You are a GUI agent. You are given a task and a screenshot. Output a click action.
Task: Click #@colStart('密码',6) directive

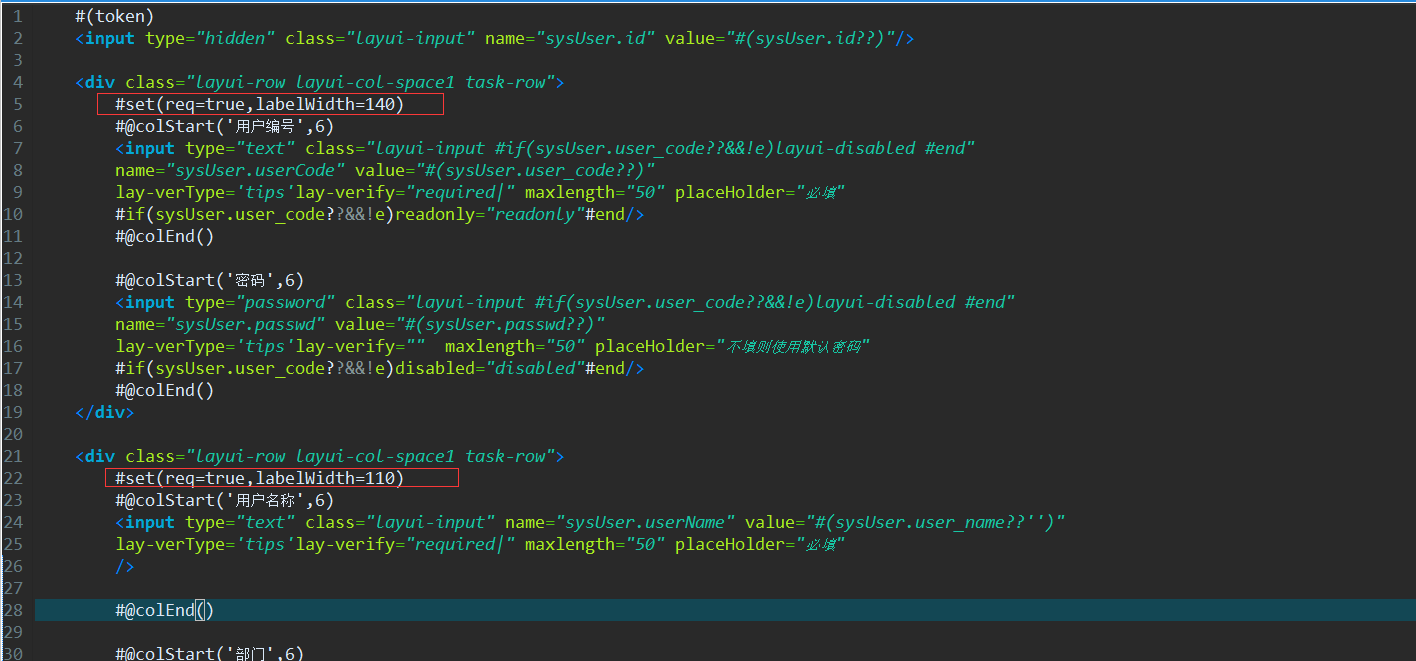[x=210, y=280]
